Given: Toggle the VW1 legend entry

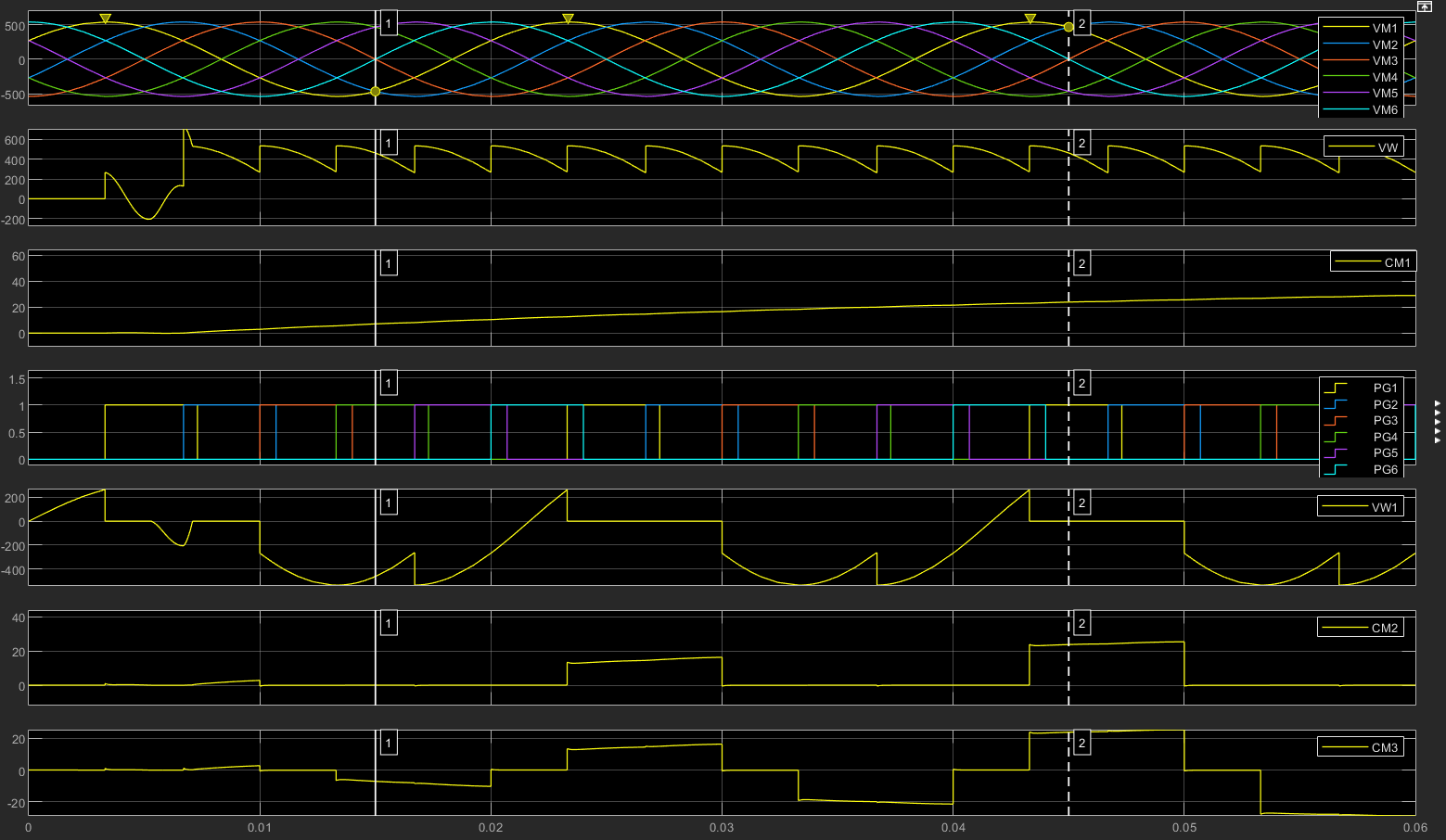Looking at the screenshot, I should (x=1361, y=507).
